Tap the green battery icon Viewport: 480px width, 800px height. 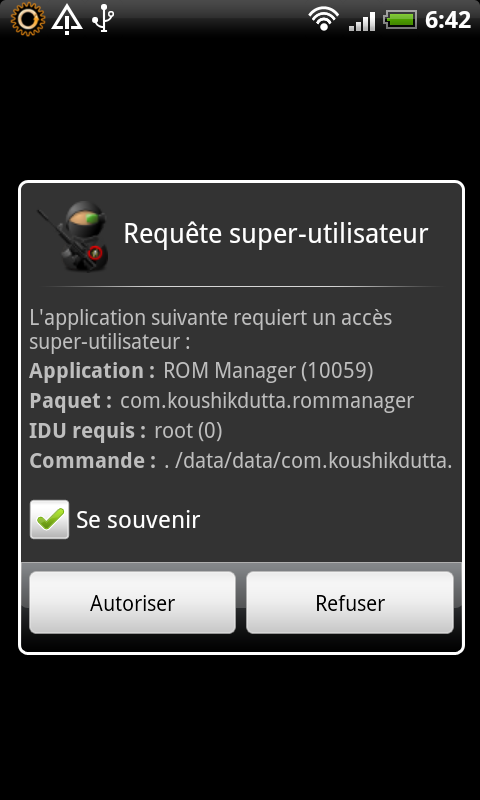[x=400, y=20]
